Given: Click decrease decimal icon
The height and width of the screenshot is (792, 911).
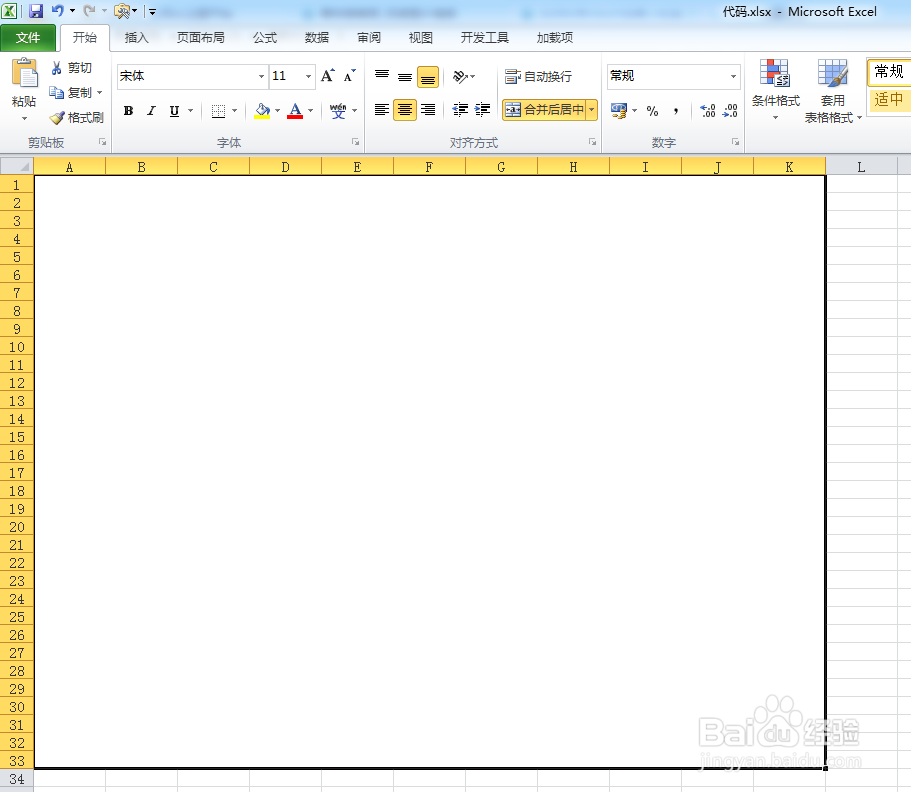Looking at the screenshot, I should (730, 110).
